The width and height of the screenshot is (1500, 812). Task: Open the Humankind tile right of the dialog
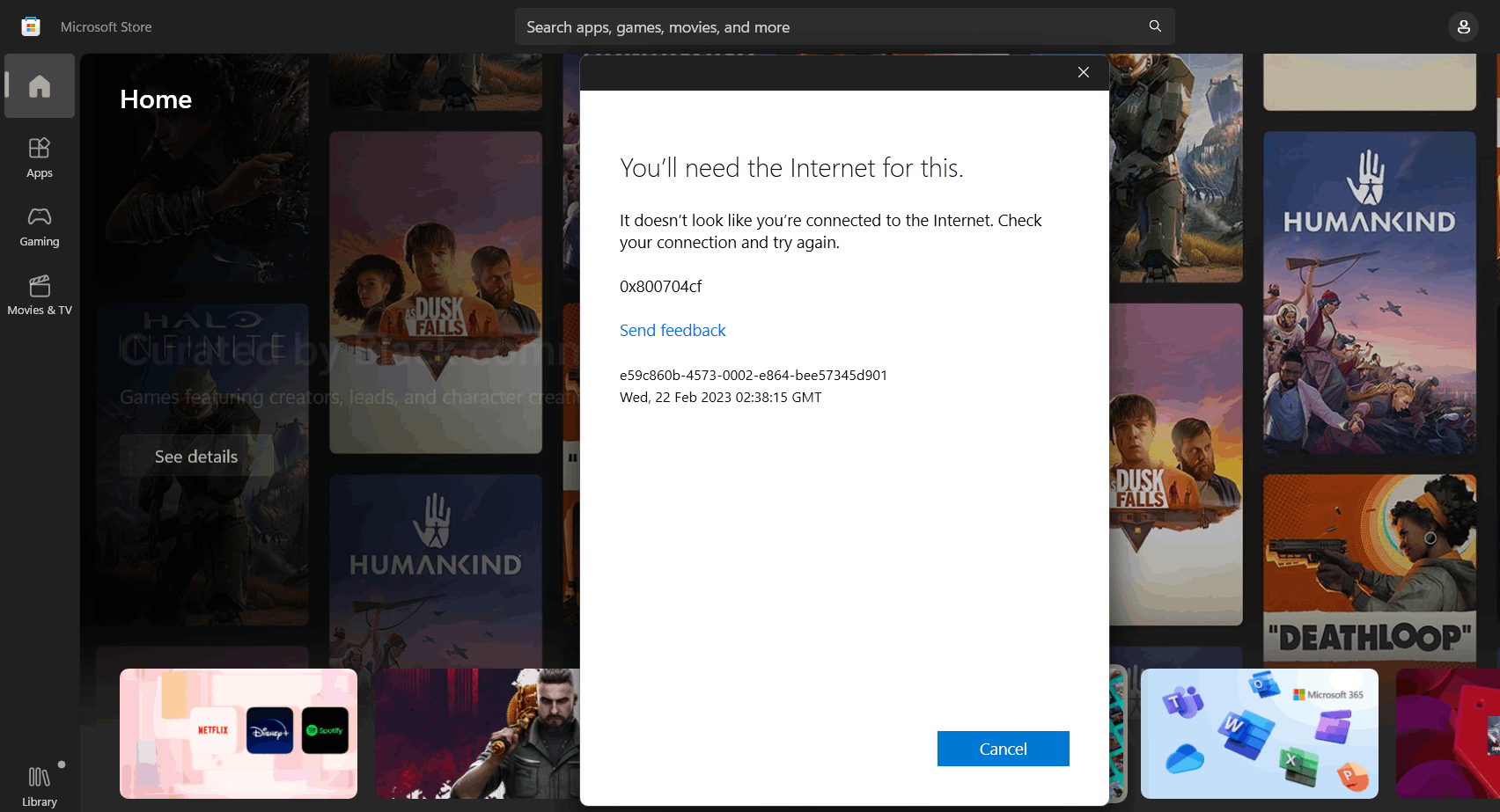click(x=1370, y=293)
